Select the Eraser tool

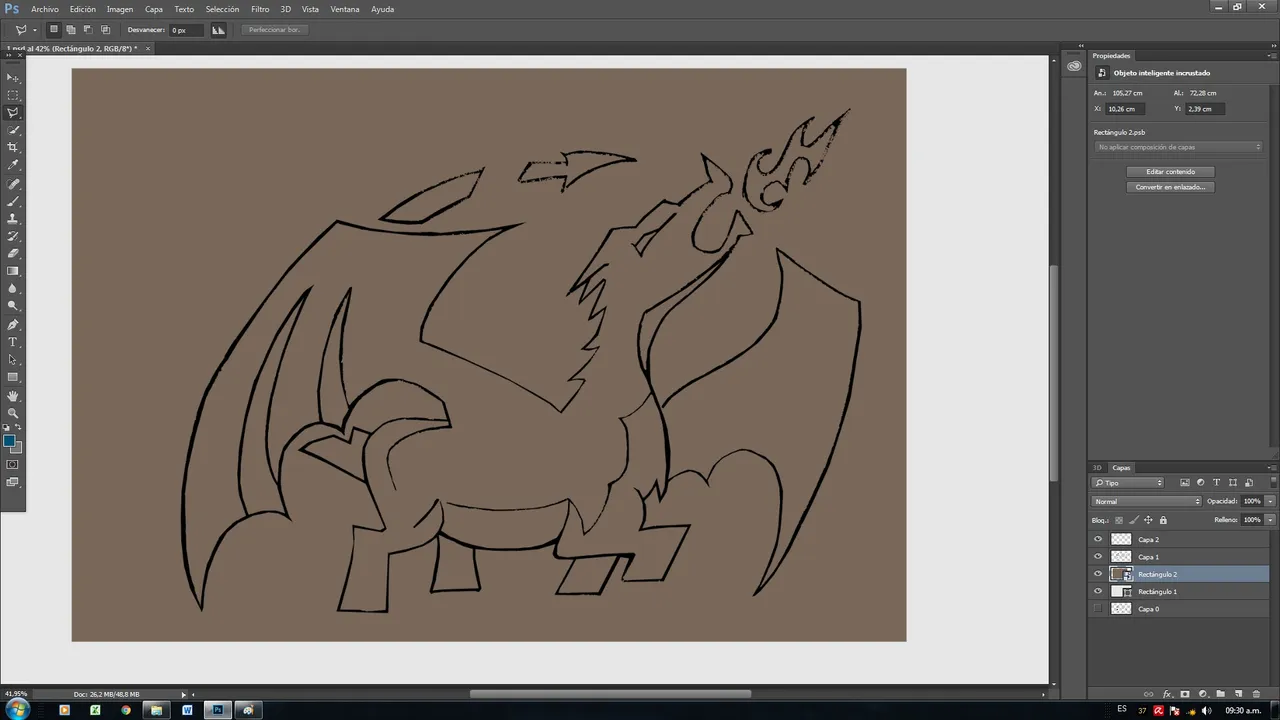click(13, 253)
